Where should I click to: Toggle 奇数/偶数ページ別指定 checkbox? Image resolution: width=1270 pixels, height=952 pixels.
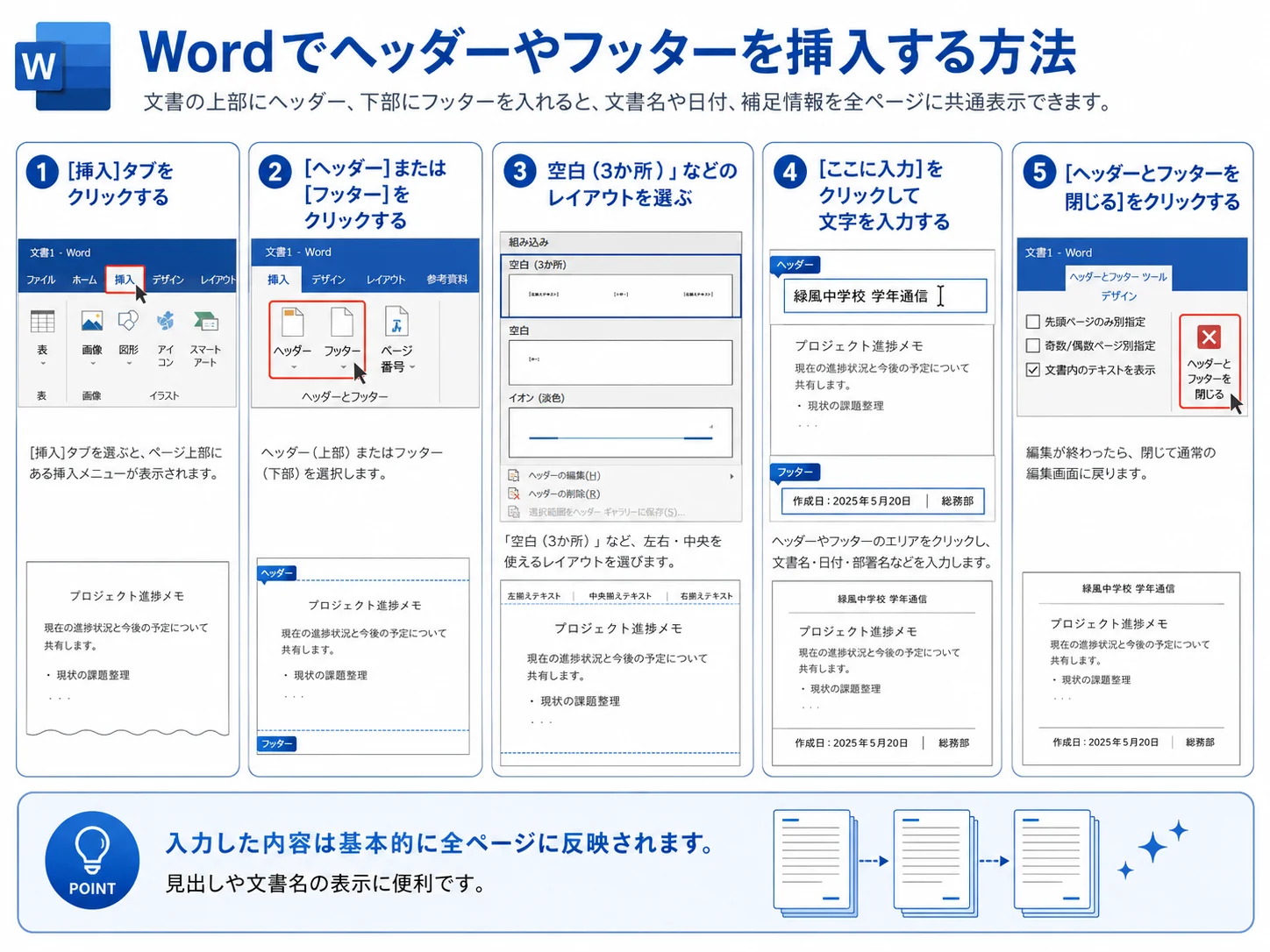(x=1033, y=345)
